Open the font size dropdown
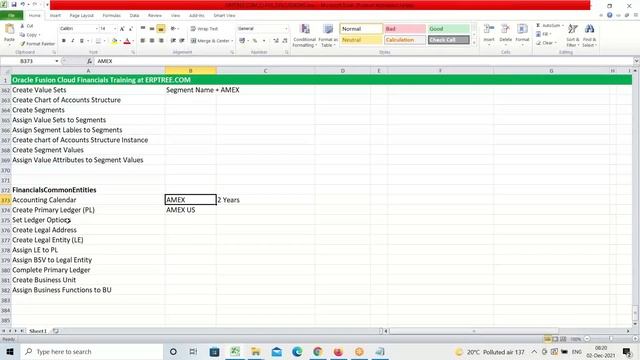 (115, 29)
